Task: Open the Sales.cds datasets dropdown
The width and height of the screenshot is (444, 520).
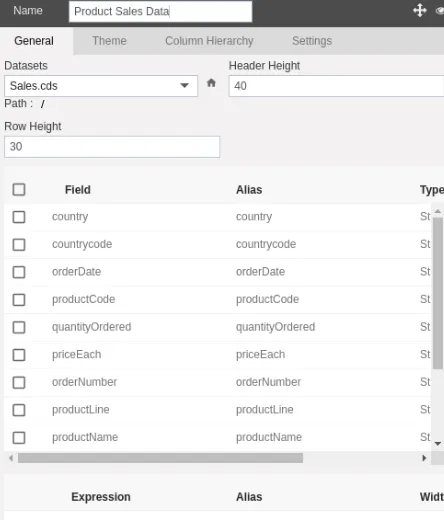Action: [x=101, y=86]
